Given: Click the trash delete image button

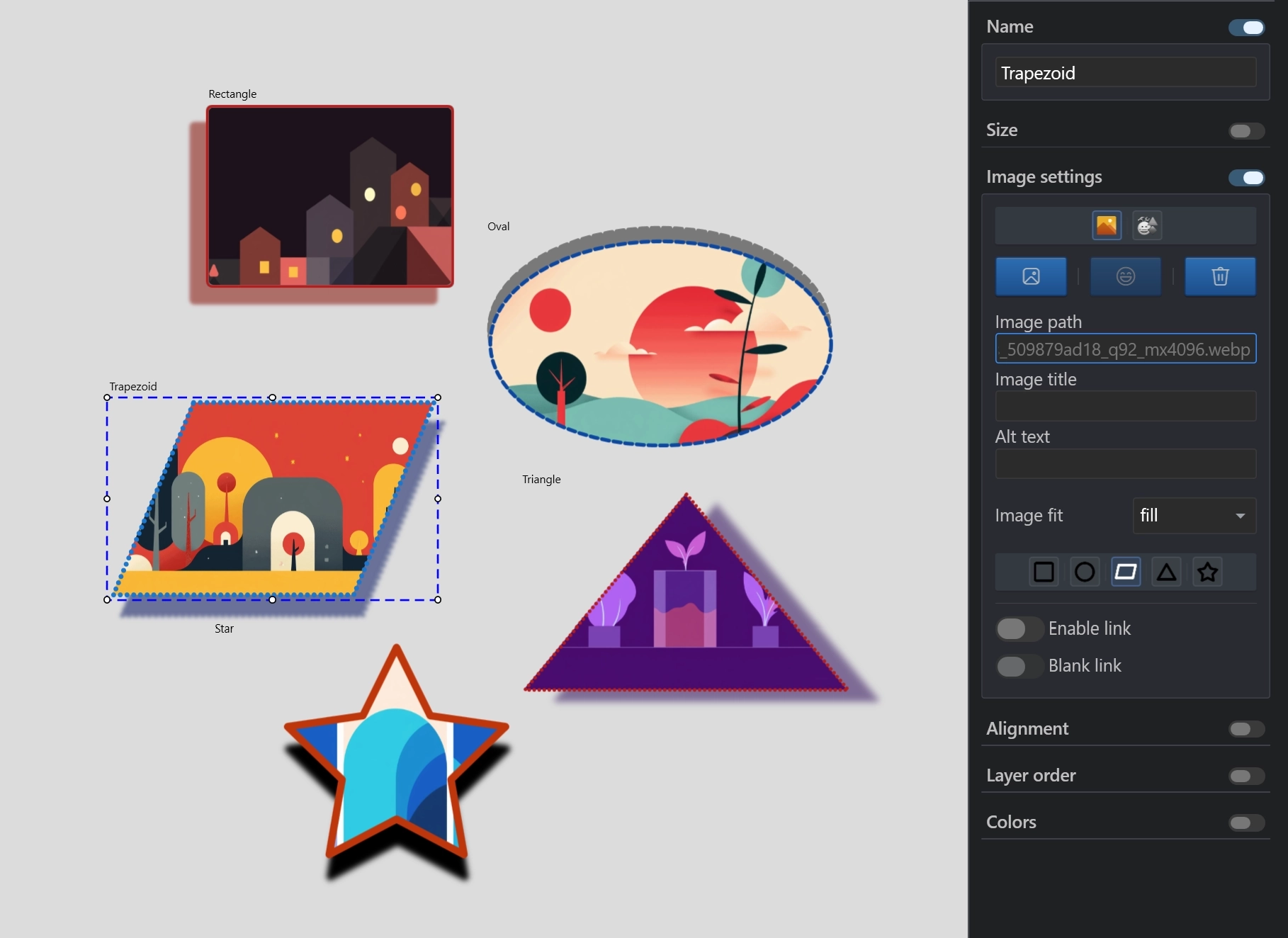Looking at the screenshot, I should click(x=1220, y=276).
